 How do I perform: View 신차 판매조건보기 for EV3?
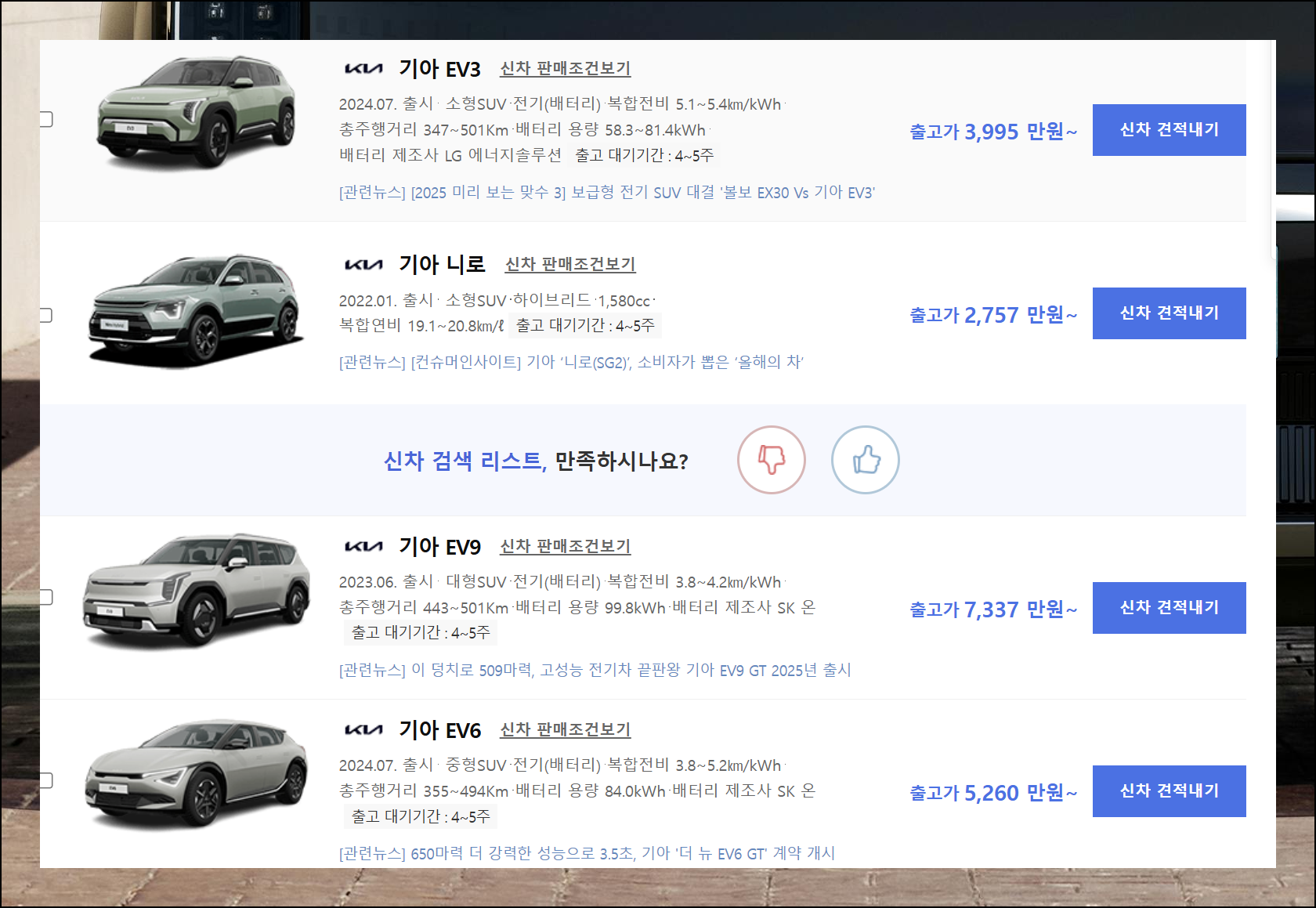[x=566, y=69]
